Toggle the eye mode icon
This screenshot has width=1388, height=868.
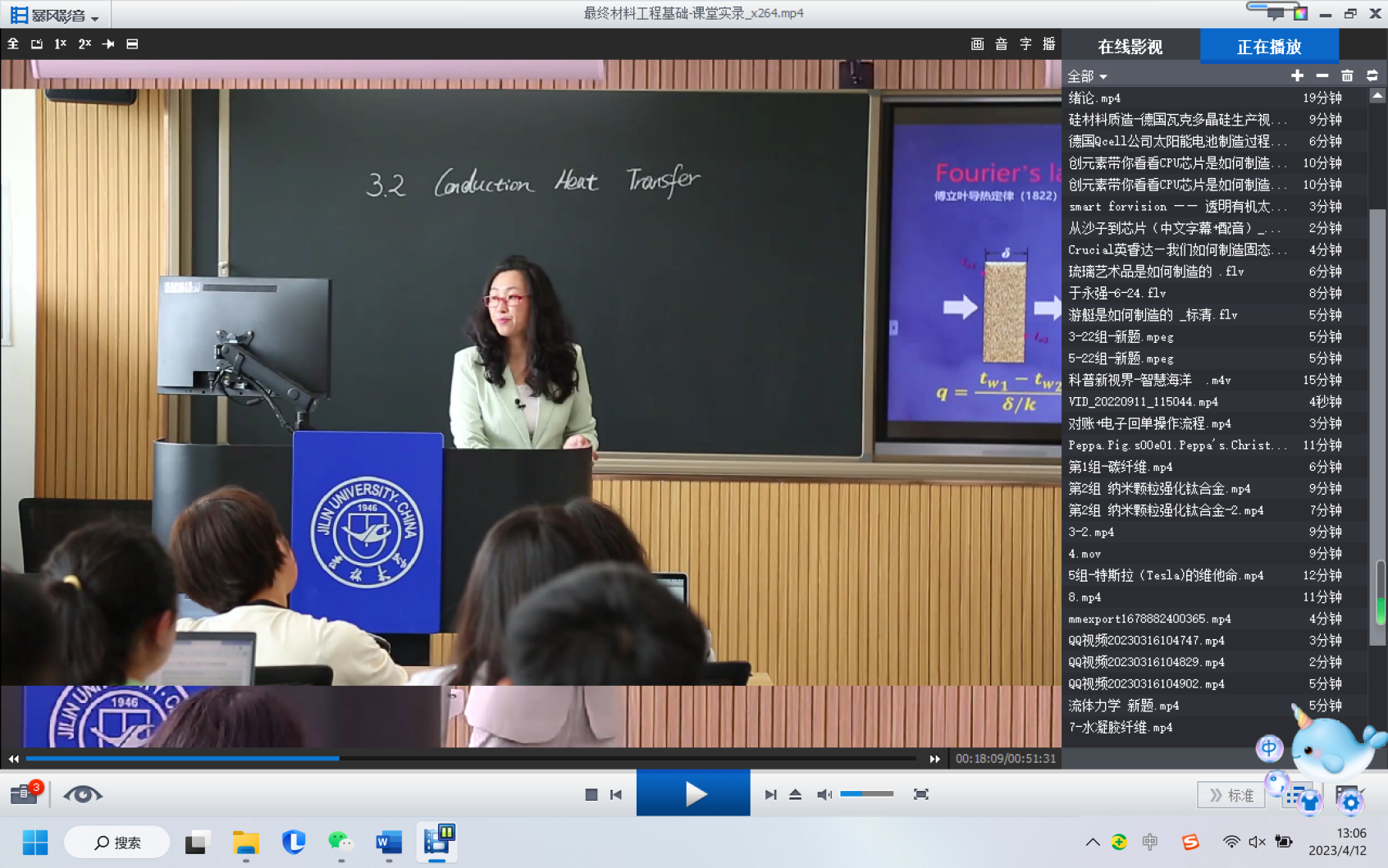[x=82, y=794]
